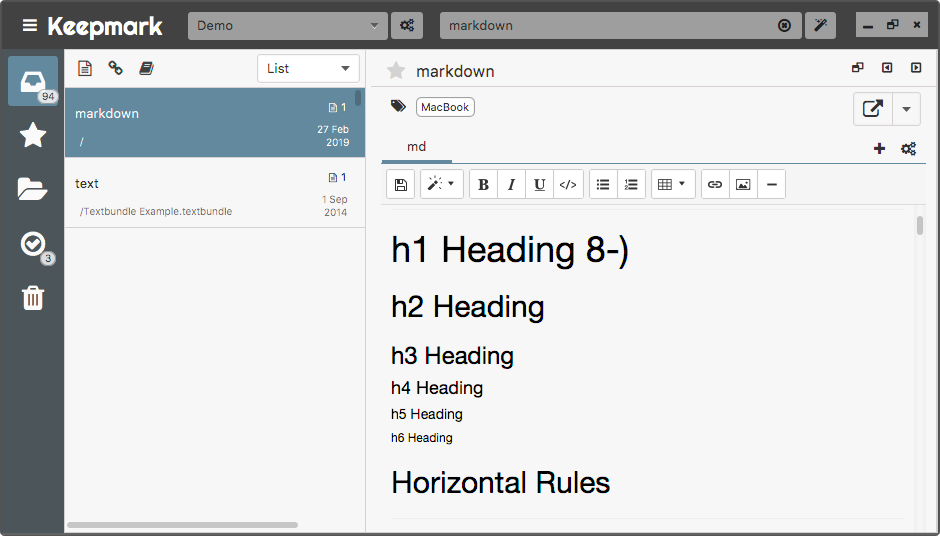Click the editor vertical scrollbar
Image resolution: width=940 pixels, height=536 pixels.
point(920,225)
